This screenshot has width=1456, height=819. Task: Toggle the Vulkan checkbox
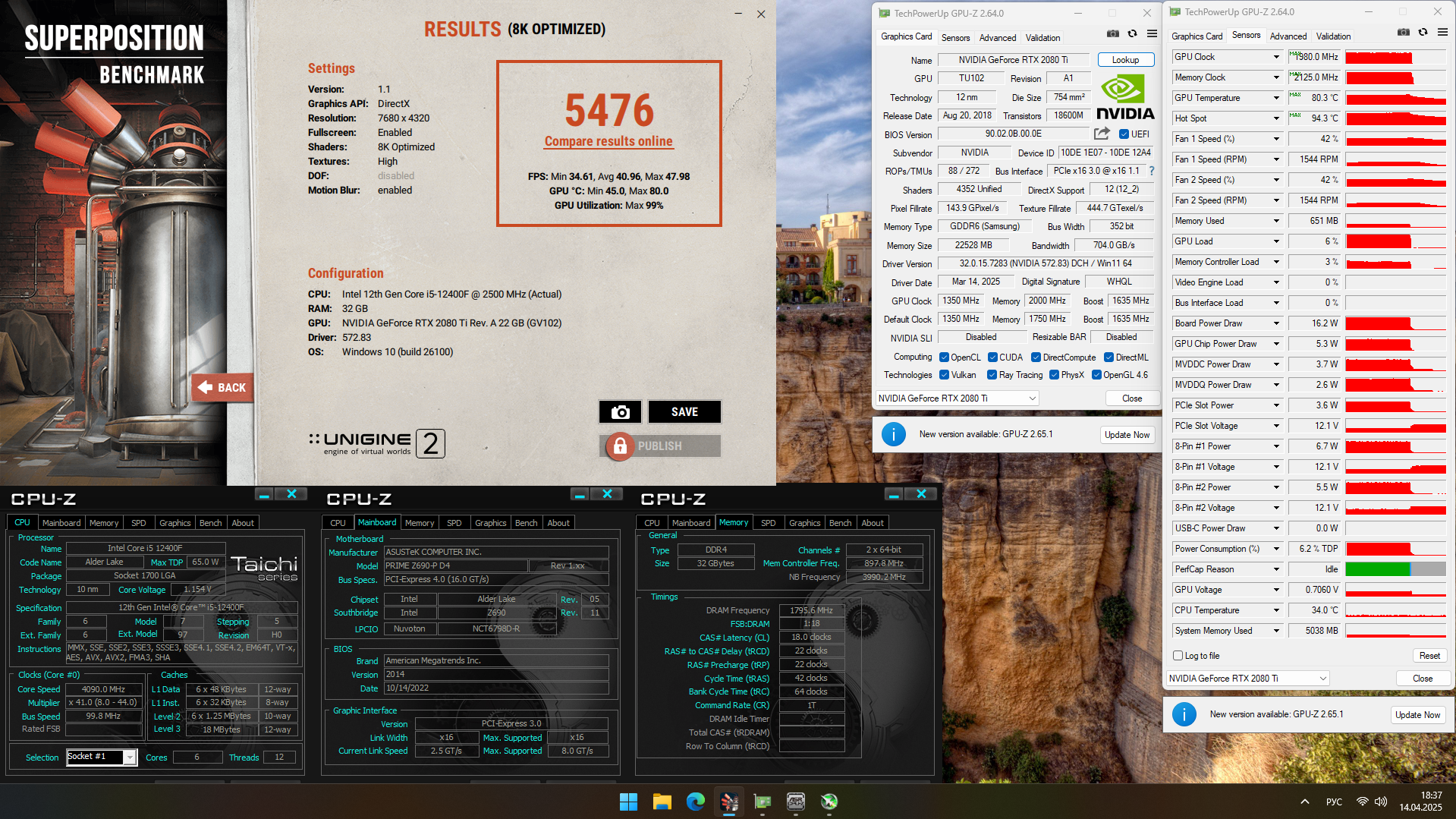(x=944, y=375)
